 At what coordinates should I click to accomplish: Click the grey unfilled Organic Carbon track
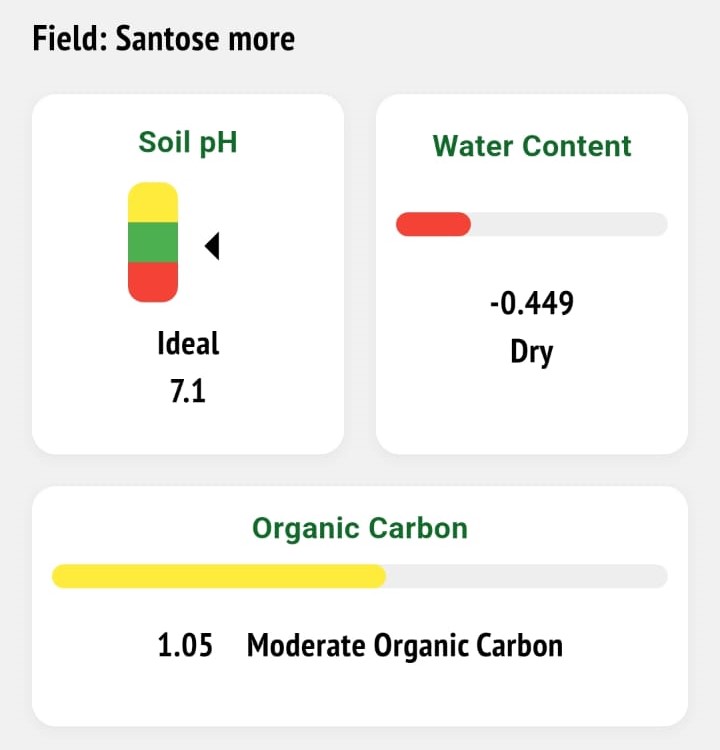527,576
